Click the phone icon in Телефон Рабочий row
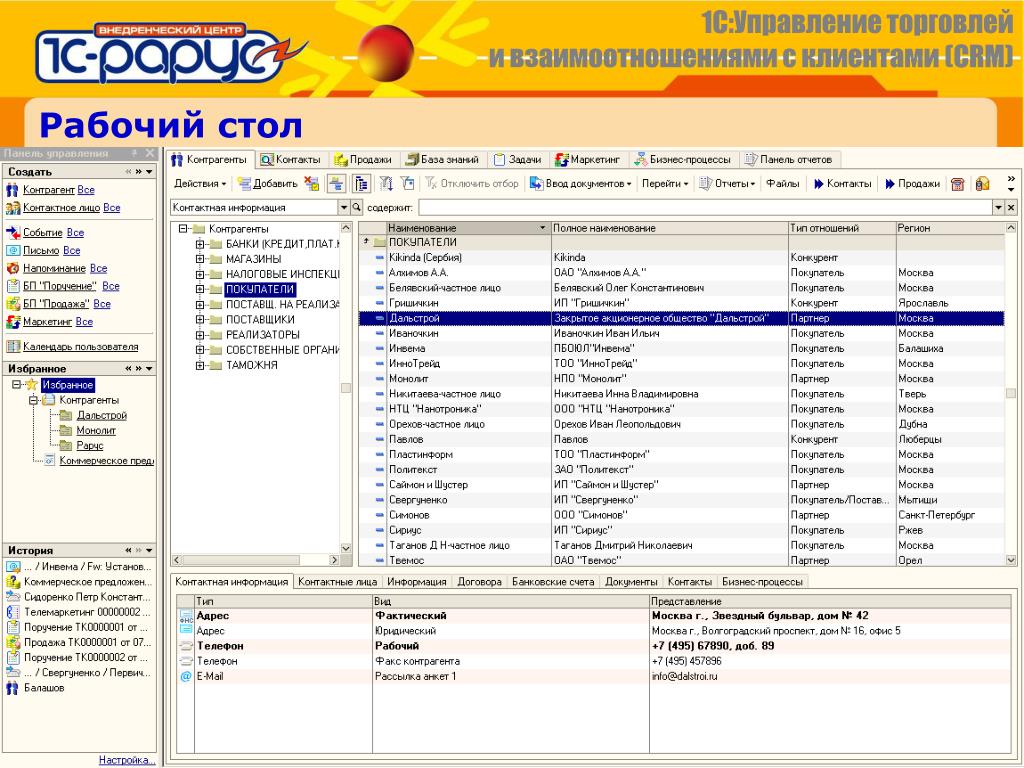1024x768 pixels. click(185, 646)
